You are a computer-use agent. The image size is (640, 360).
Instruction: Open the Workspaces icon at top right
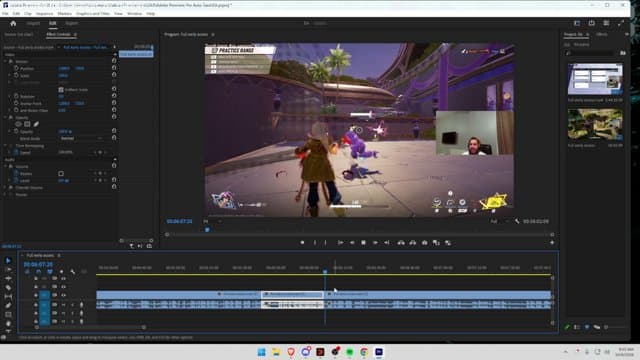pyautogui.click(x=577, y=23)
